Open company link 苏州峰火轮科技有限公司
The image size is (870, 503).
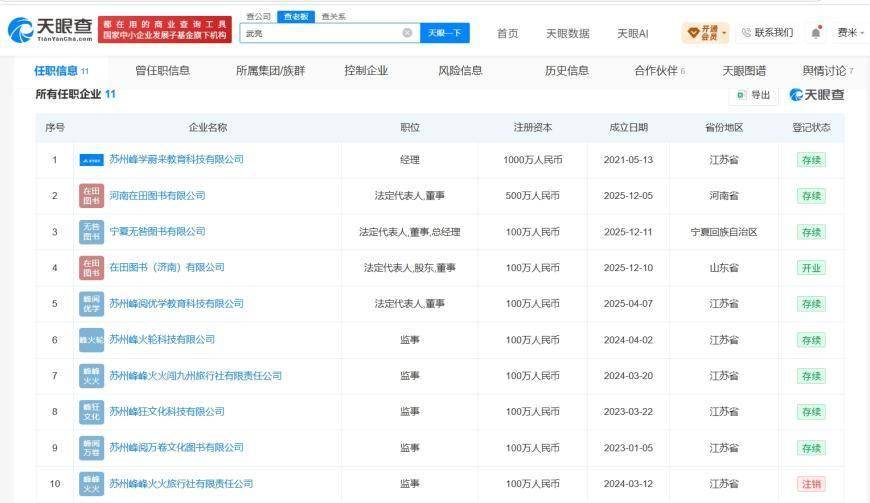(162, 339)
